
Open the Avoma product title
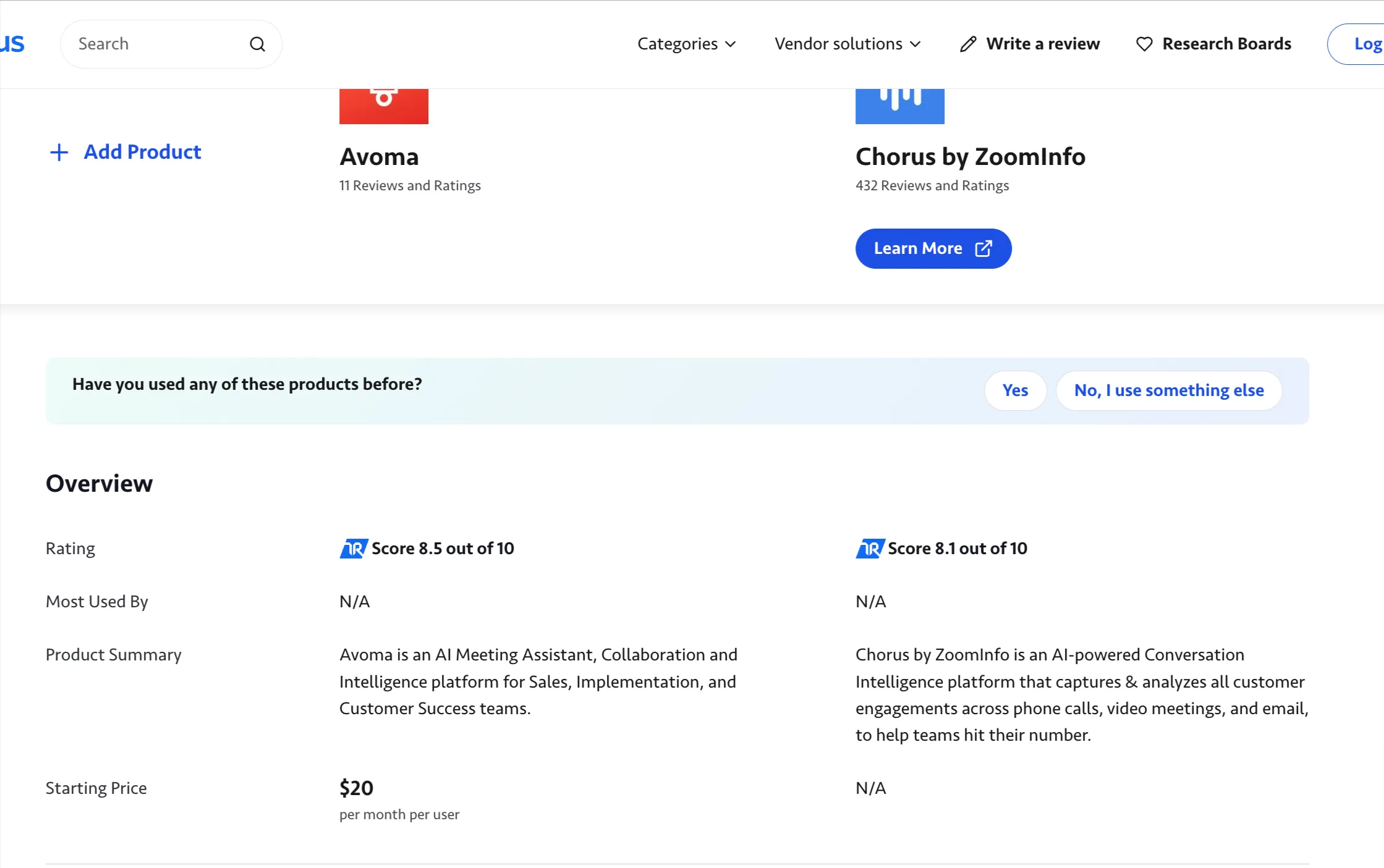point(379,157)
